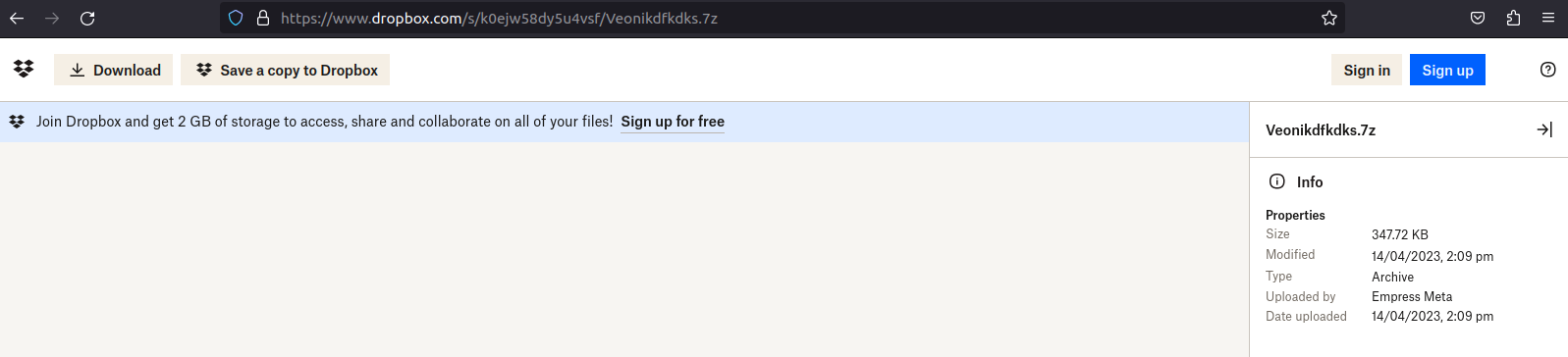The image size is (1568, 357).
Task: Open browser extensions puzzle icon
Action: click(1513, 18)
